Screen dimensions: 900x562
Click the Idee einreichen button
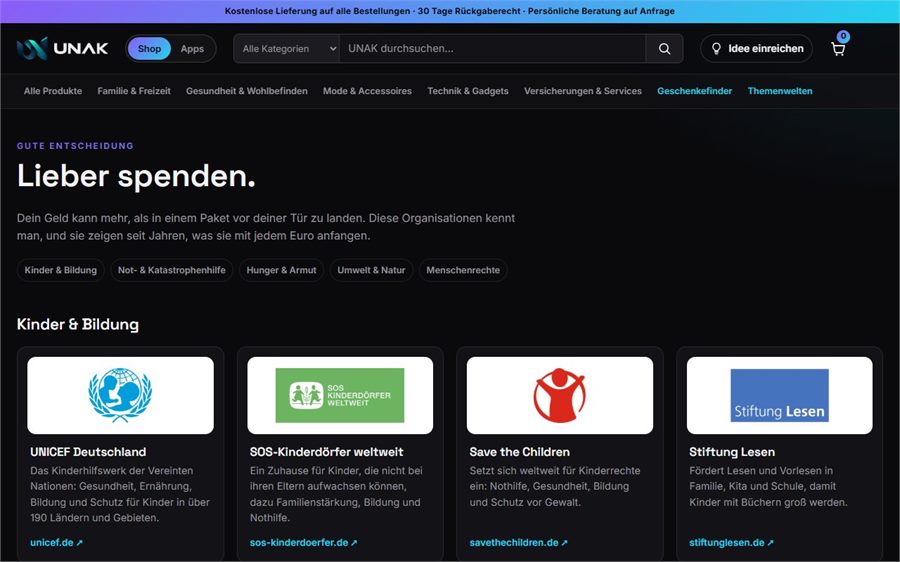757,49
